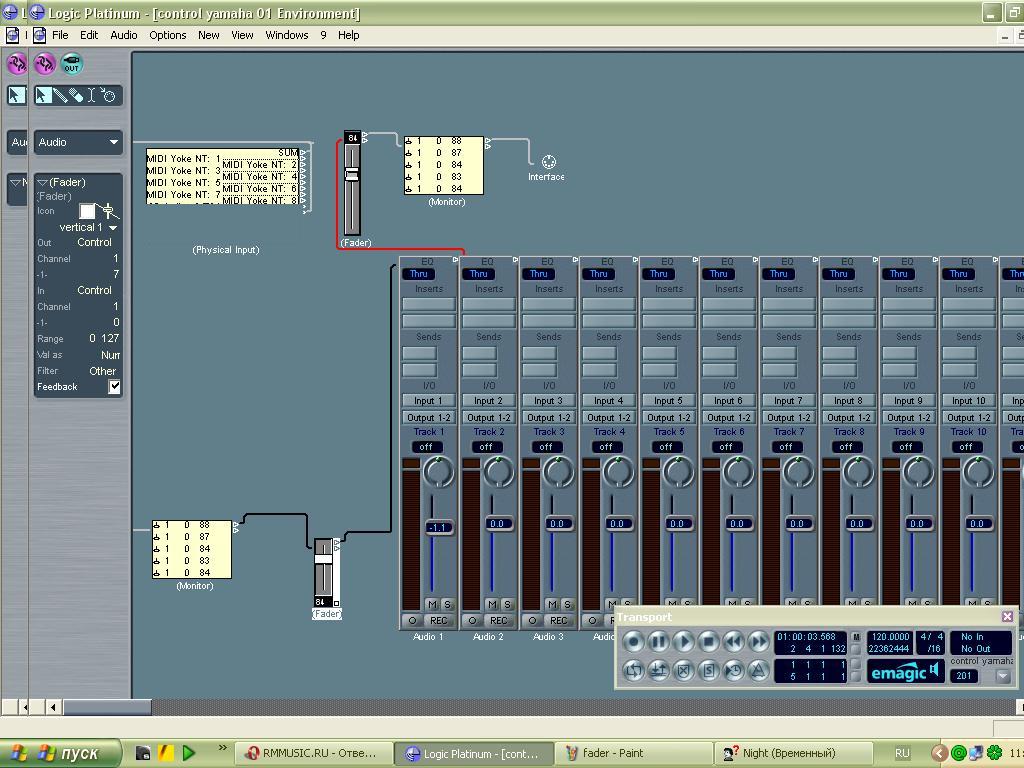Click the Play button in Transport
The height and width of the screenshot is (768, 1024).
pos(684,642)
